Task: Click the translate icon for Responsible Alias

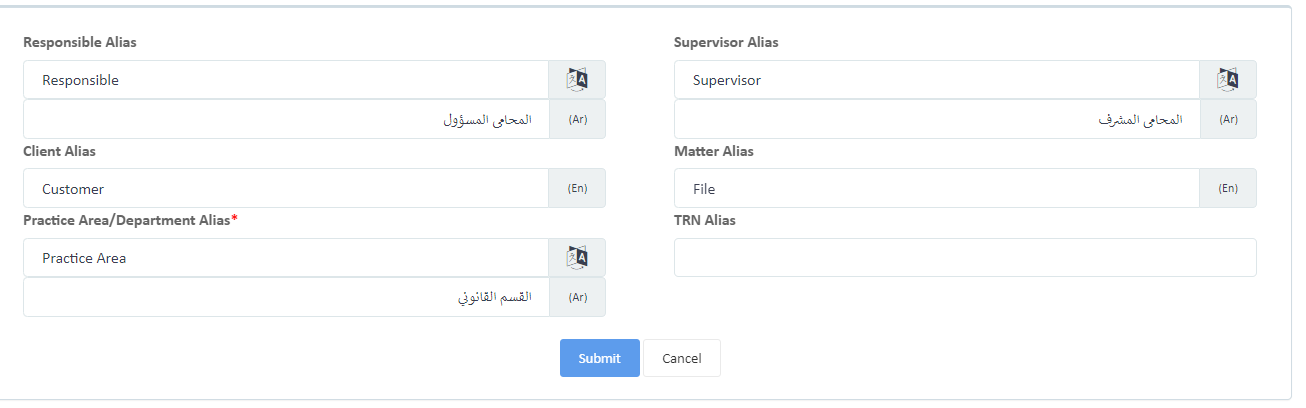Action: point(577,80)
